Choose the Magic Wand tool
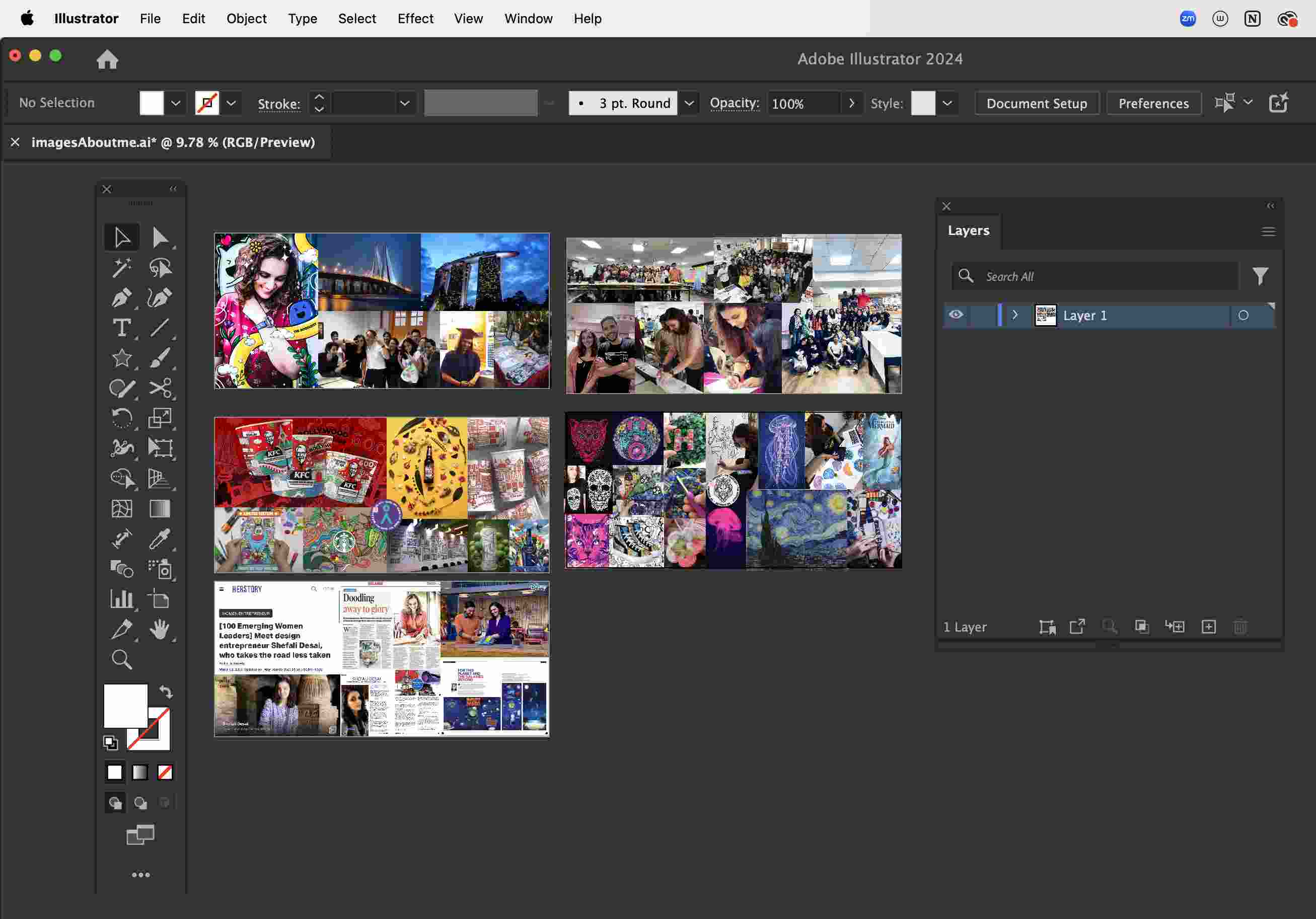 click(121, 268)
